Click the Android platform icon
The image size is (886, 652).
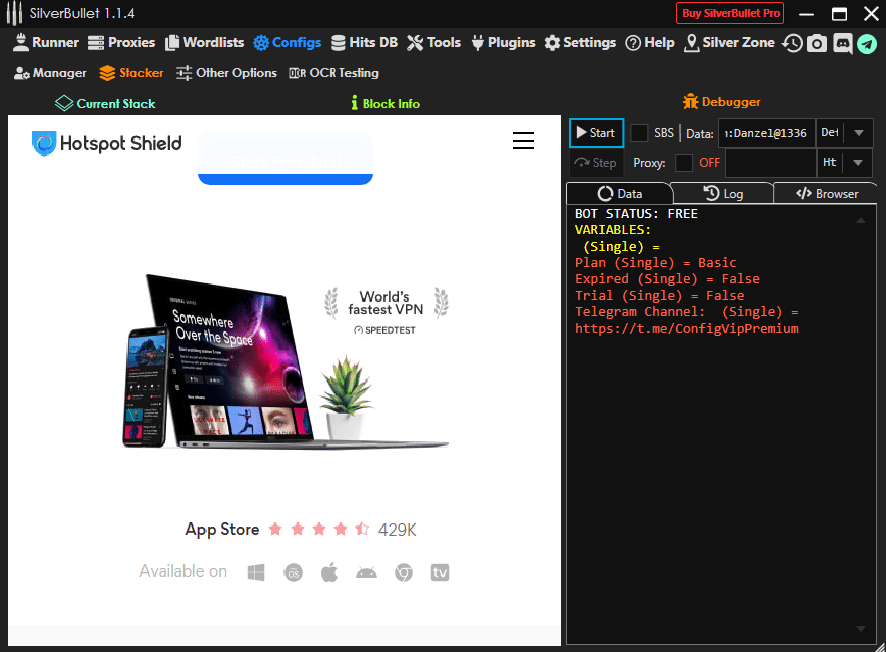pos(367,573)
